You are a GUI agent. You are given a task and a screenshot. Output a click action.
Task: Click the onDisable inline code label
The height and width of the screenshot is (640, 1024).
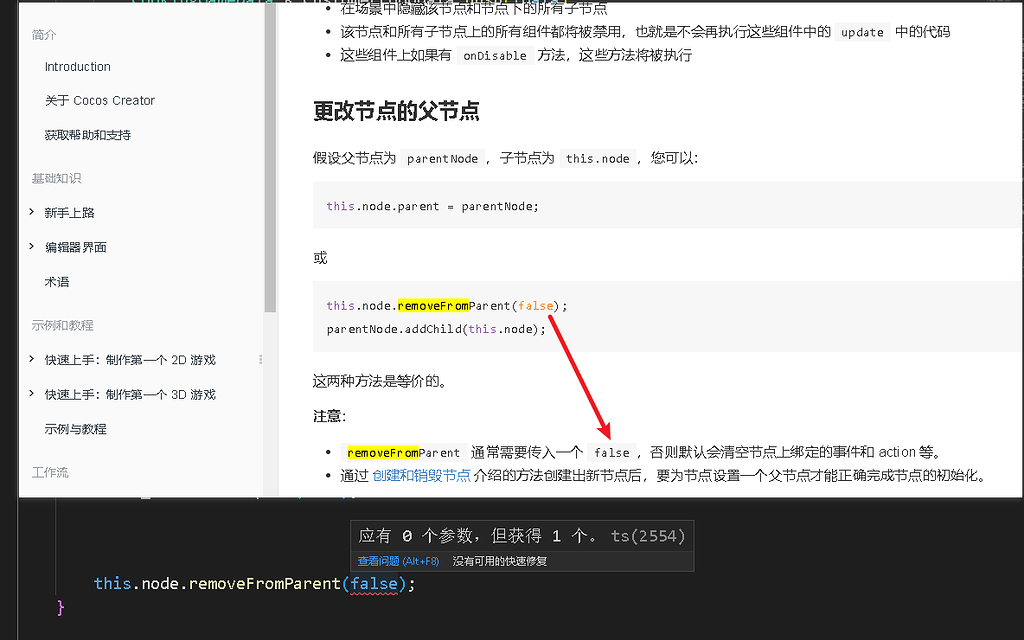(x=494, y=56)
